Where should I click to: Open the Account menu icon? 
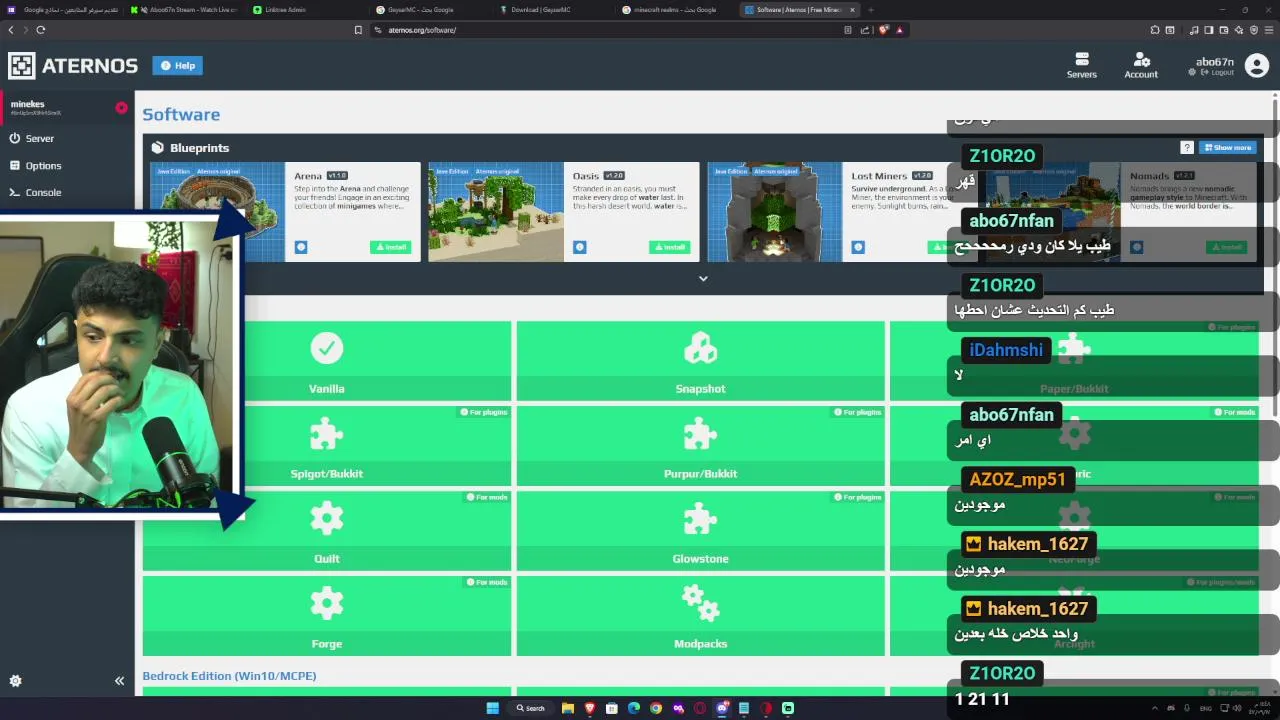tap(1141, 65)
